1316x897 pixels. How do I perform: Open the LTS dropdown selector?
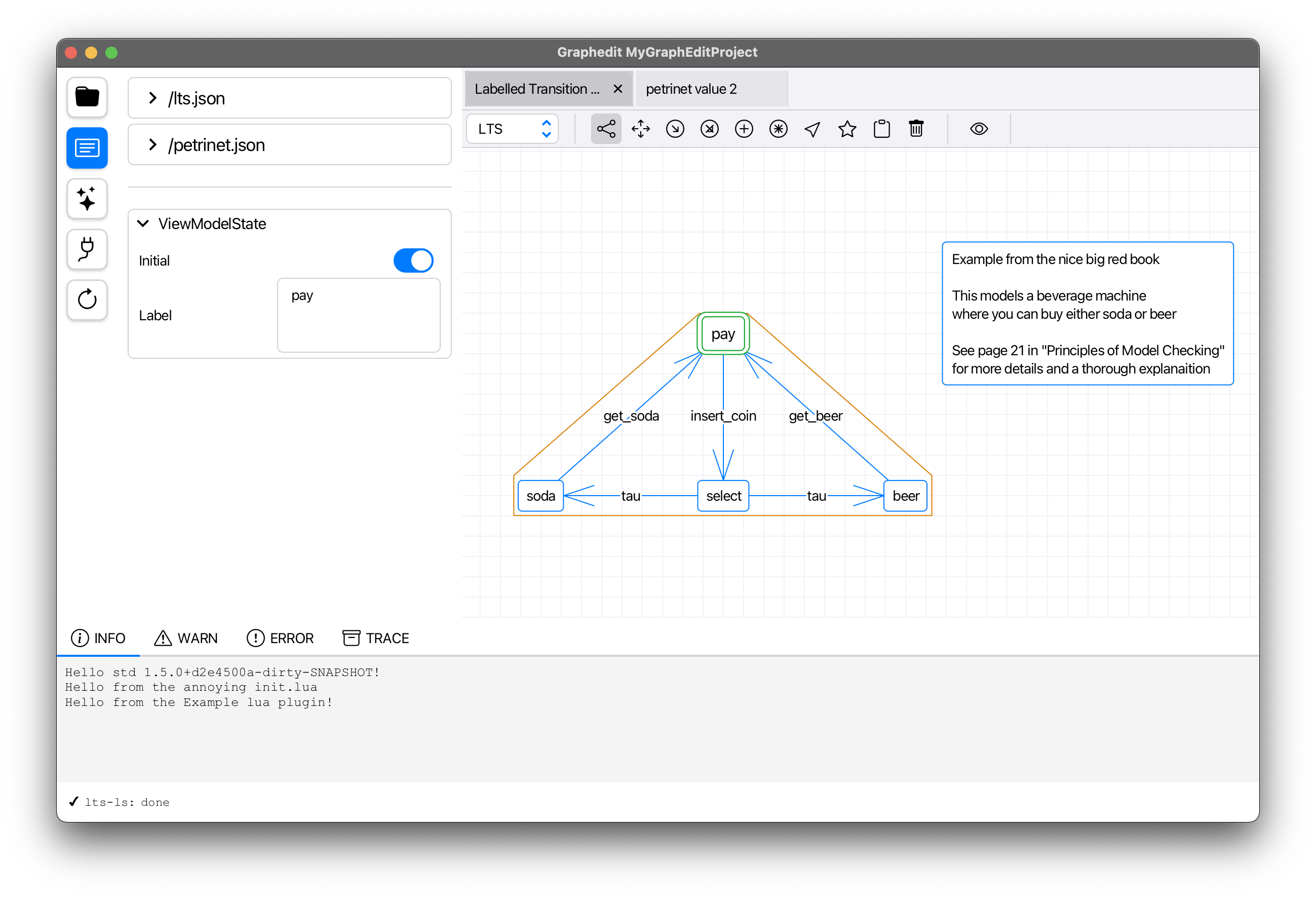[513, 129]
